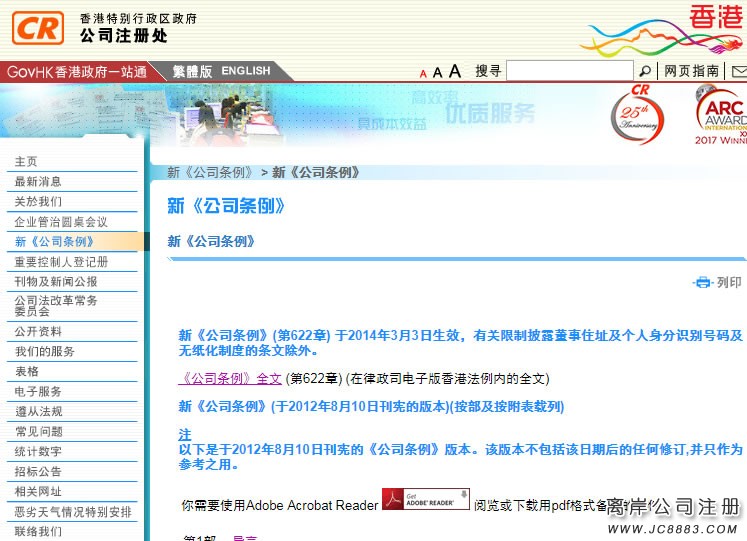Open GovHK 香港政府一站通 link
This screenshot has width=747, height=541.
pos(76,72)
